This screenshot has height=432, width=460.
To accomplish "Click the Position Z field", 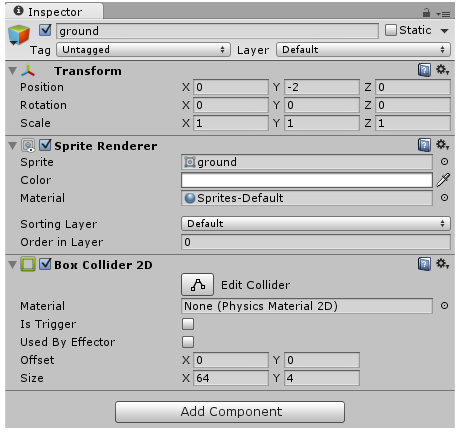I will coord(413,87).
